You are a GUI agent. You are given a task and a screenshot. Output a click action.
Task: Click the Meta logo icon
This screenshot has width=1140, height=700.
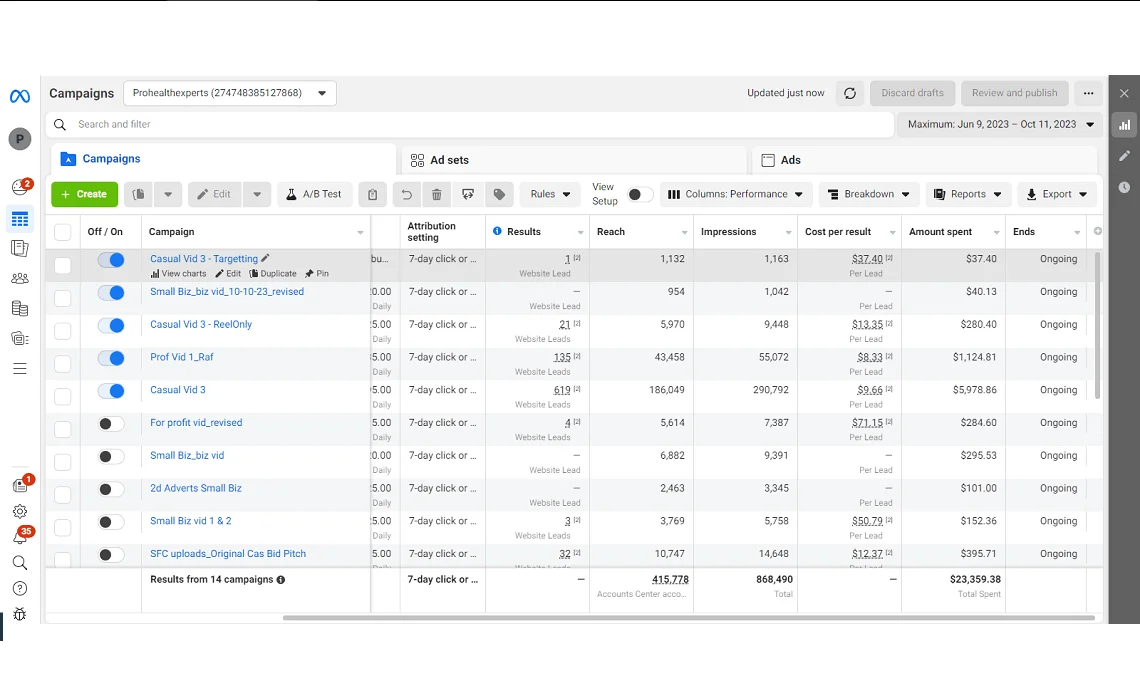click(x=20, y=97)
